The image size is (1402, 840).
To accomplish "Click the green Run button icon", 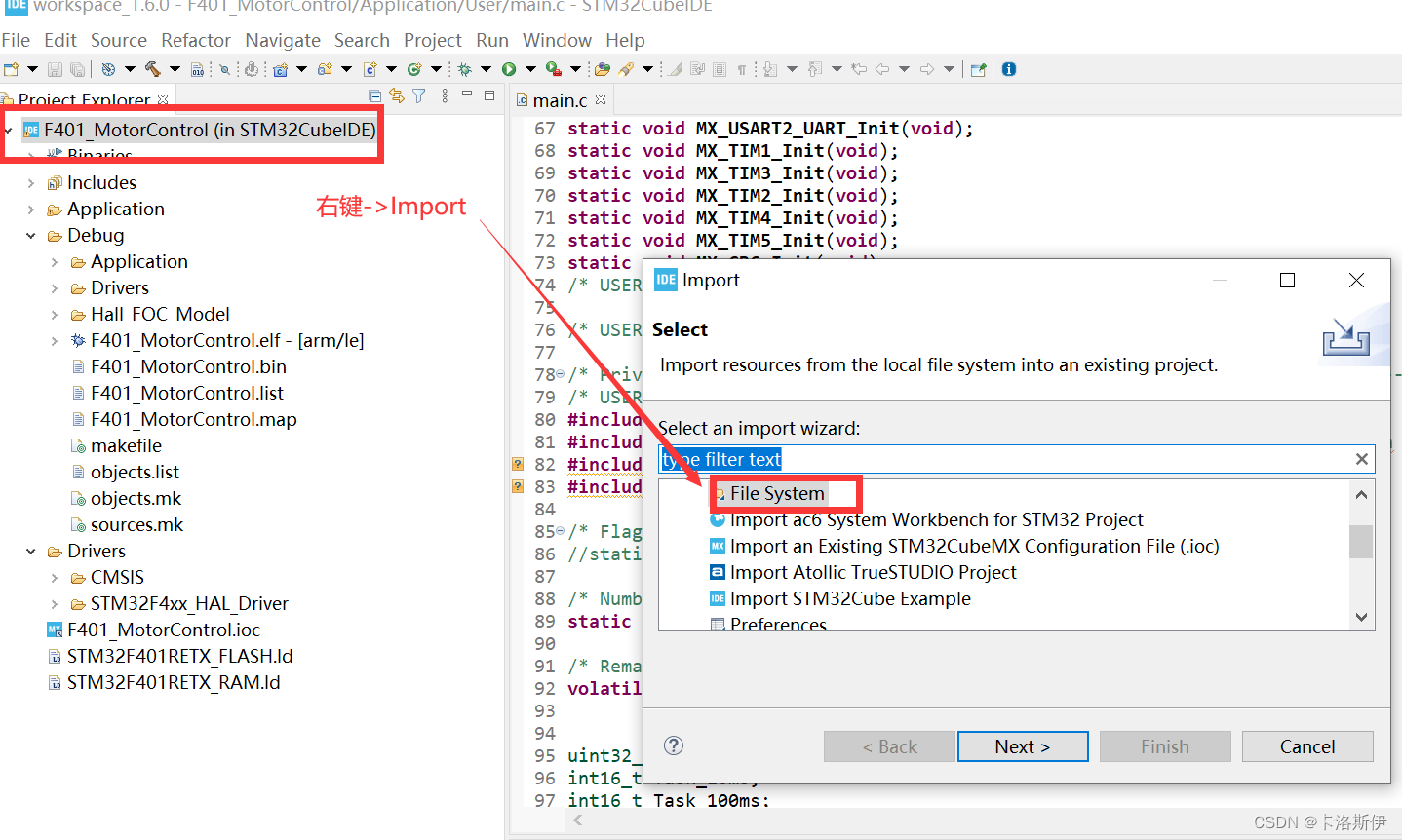I will [x=509, y=69].
